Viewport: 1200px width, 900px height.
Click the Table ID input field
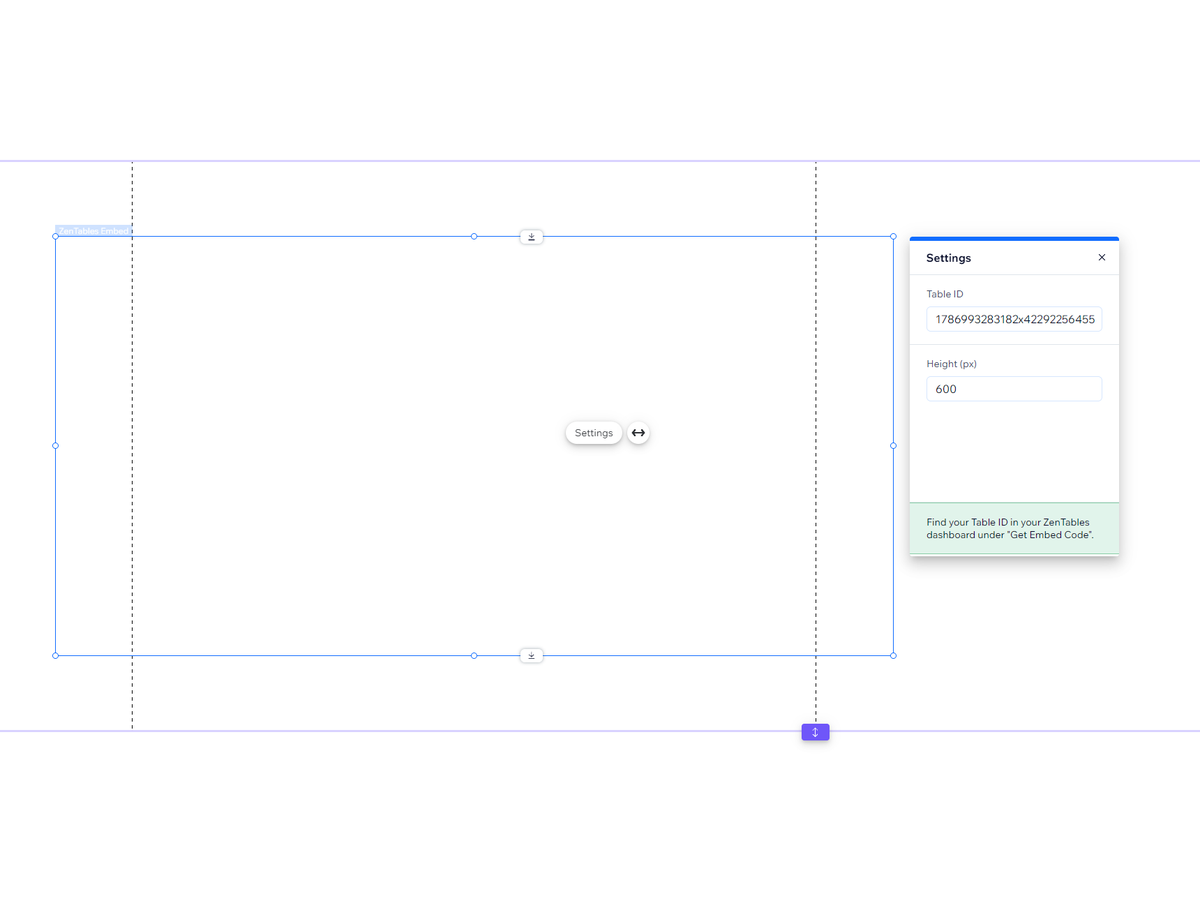coord(1014,319)
